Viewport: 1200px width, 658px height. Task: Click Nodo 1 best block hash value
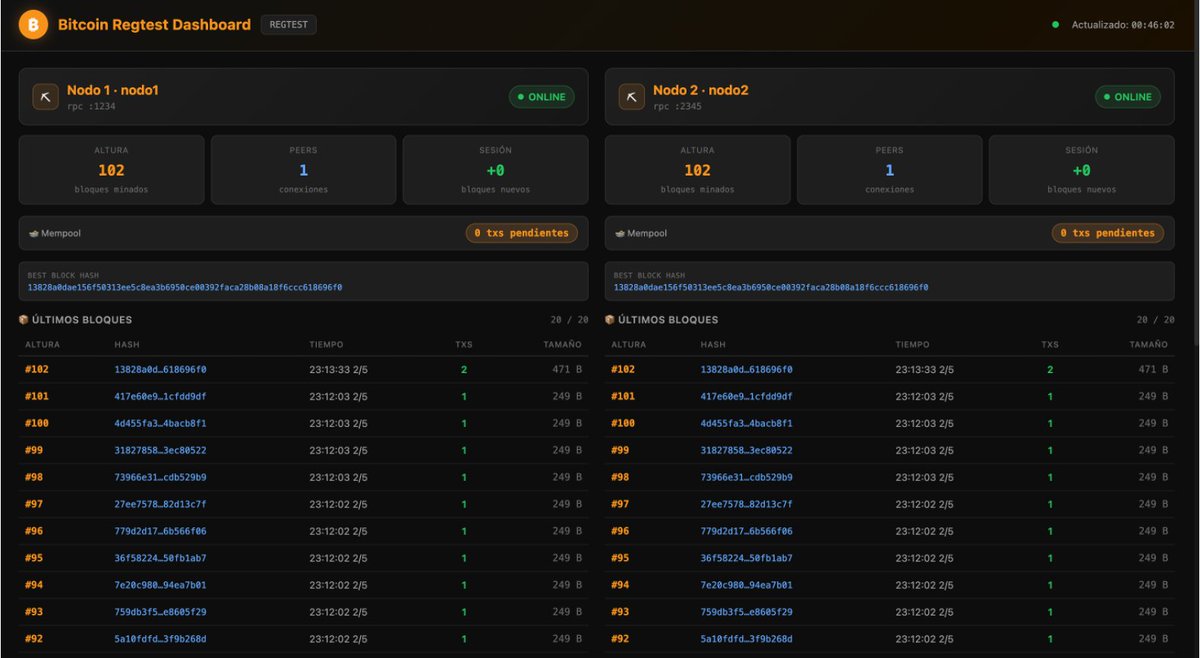[x=185, y=287]
